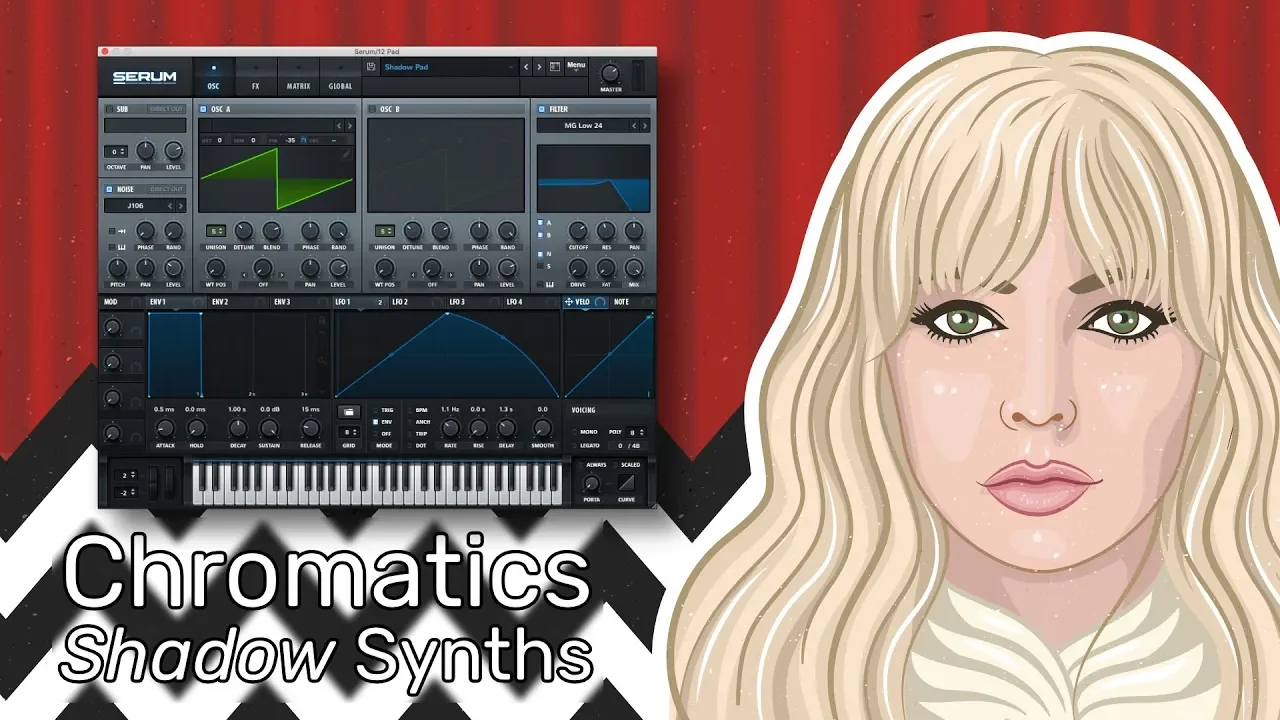Click the Master volume knob

[x=609, y=74]
